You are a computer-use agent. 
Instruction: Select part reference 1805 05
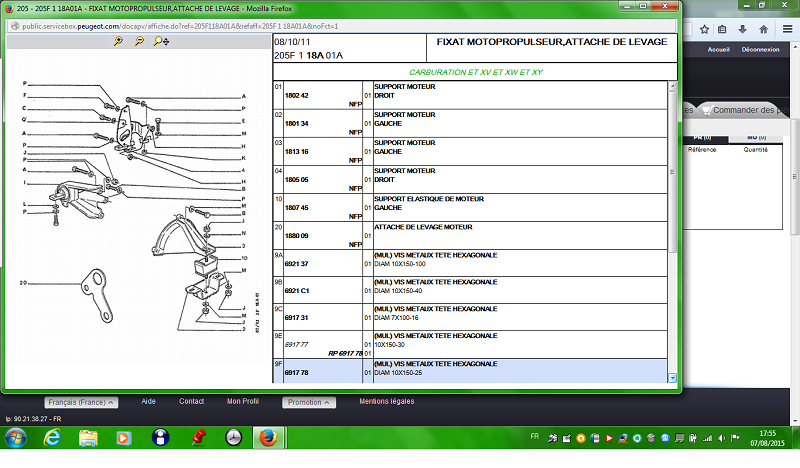pyautogui.click(x=296, y=180)
